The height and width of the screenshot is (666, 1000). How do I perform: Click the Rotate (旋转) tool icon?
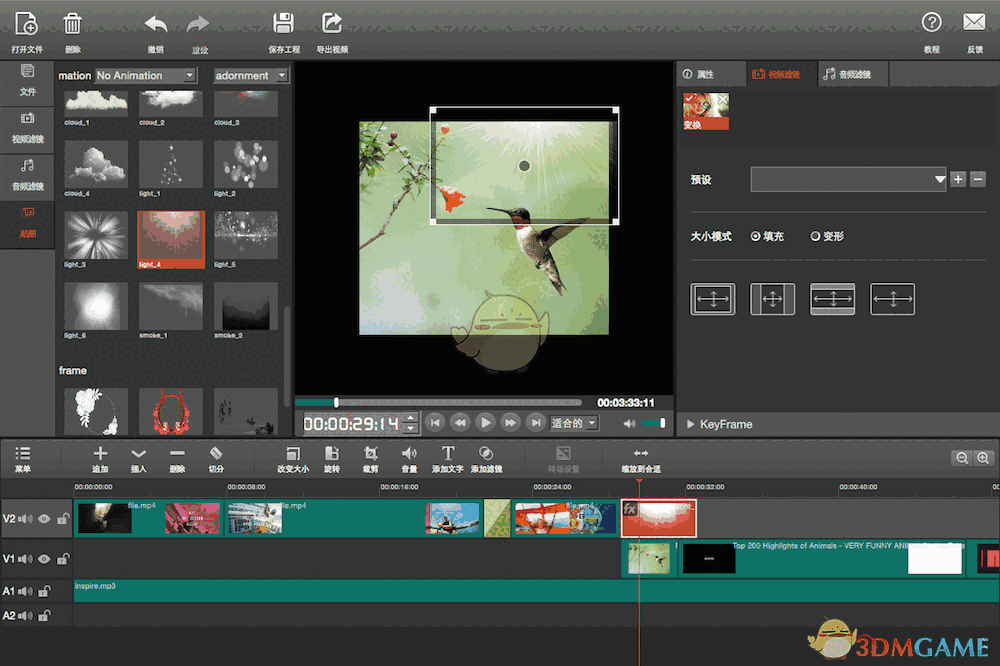point(332,454)
